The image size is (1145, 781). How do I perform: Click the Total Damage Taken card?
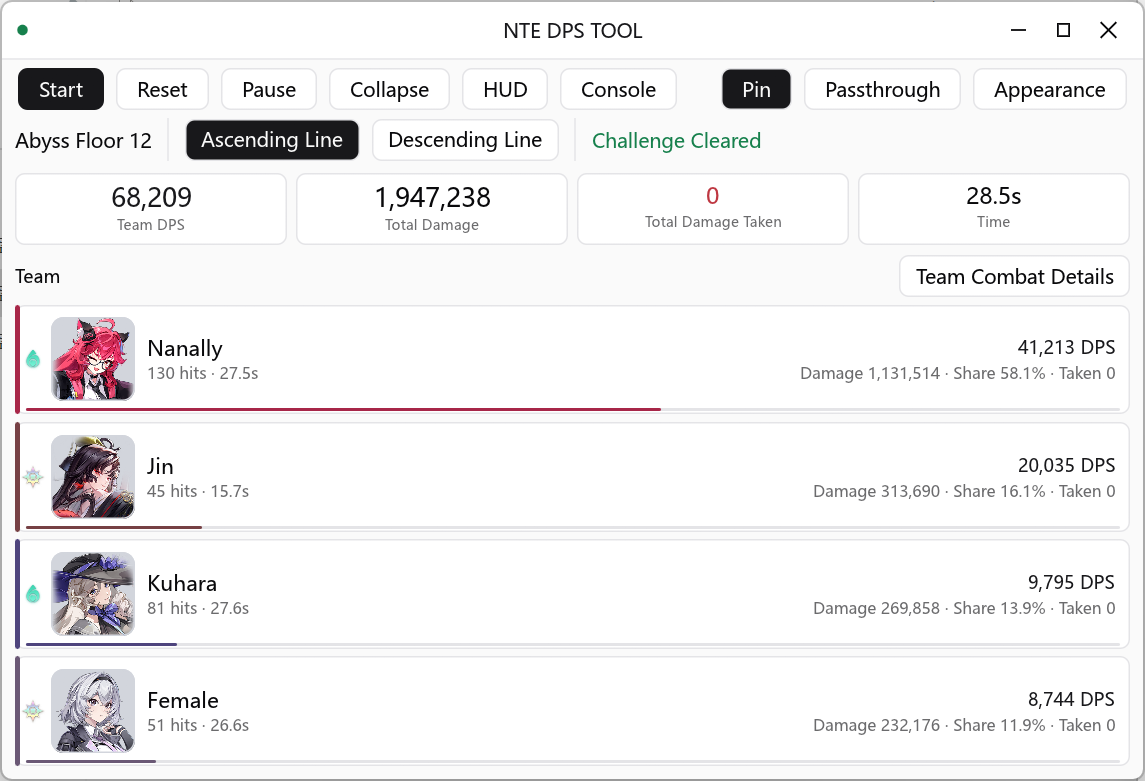(x=713, y=209)
